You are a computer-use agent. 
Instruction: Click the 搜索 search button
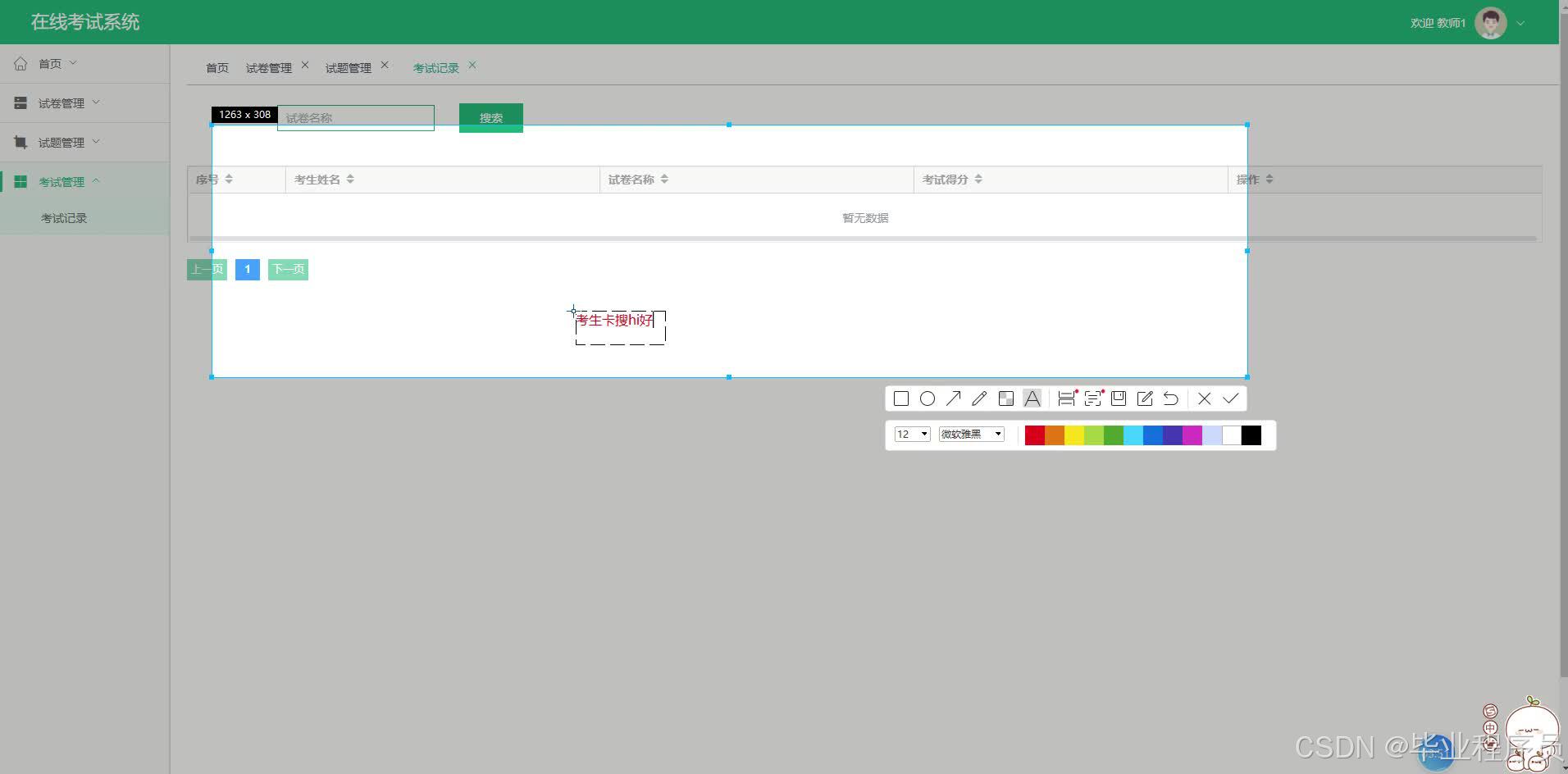[x=491, y=118]
